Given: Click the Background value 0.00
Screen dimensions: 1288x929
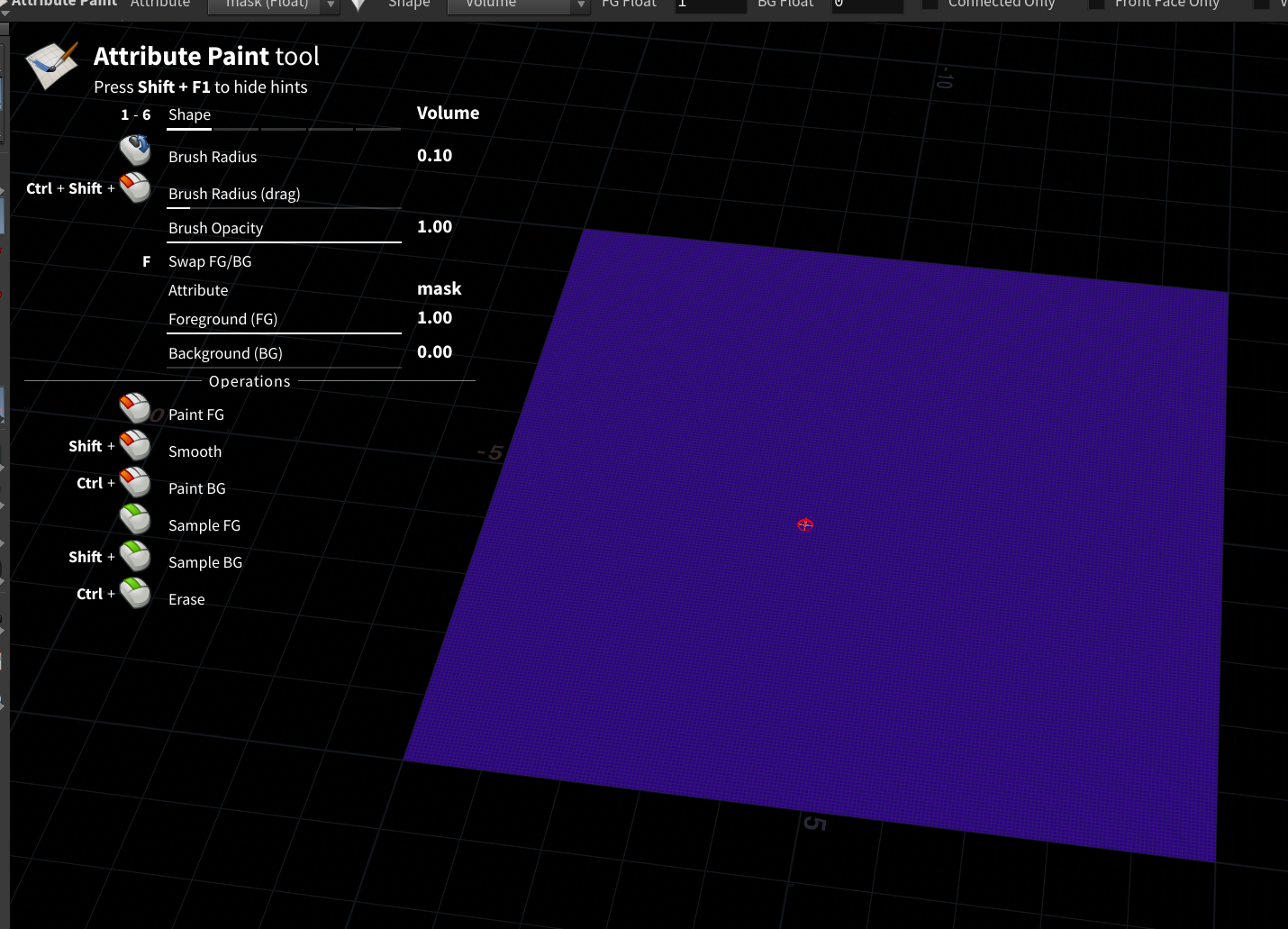Looking at the screenshot, I should tap(434, 351).
